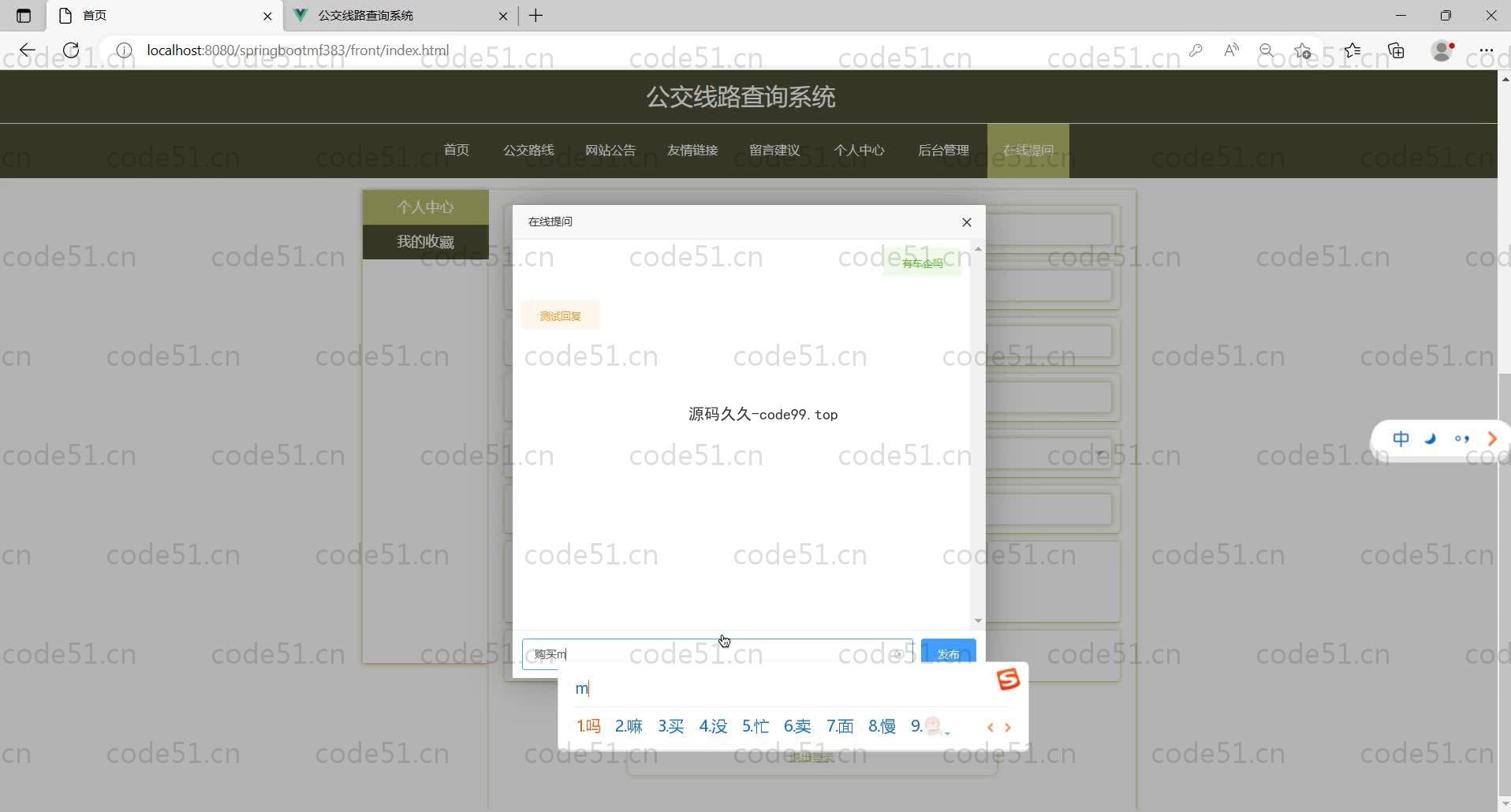1511x812 pixels.
Task: Open the Favorites list icon
Action: coord(1352,50)
